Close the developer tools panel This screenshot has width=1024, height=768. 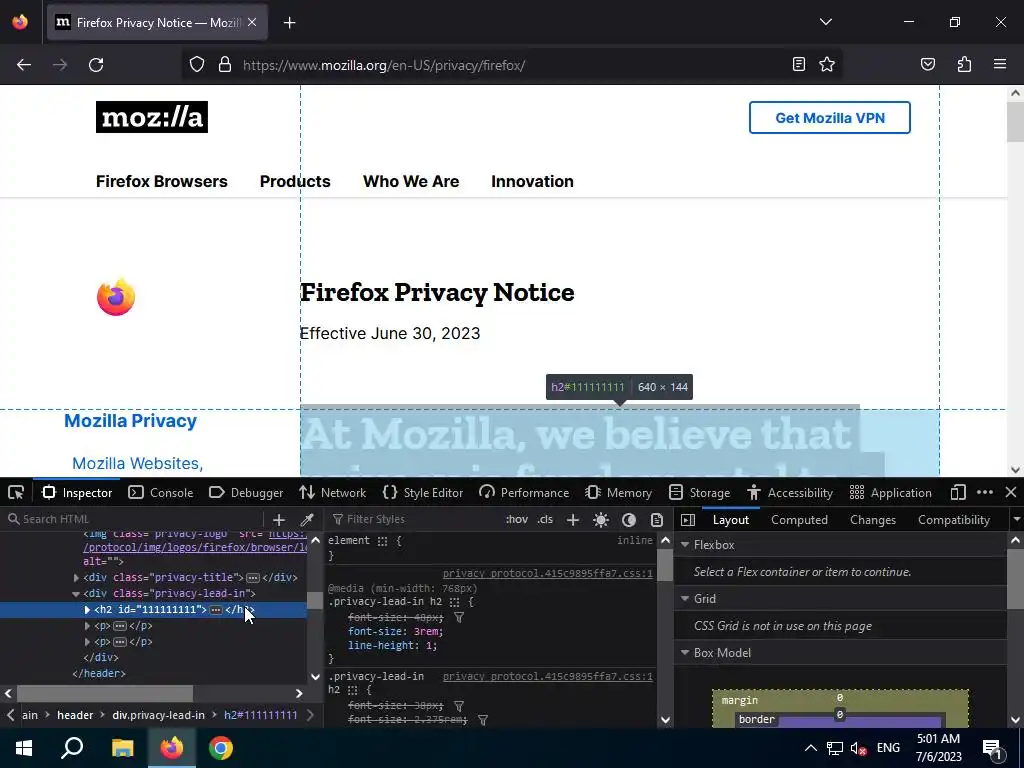(x=1010, y=492)
